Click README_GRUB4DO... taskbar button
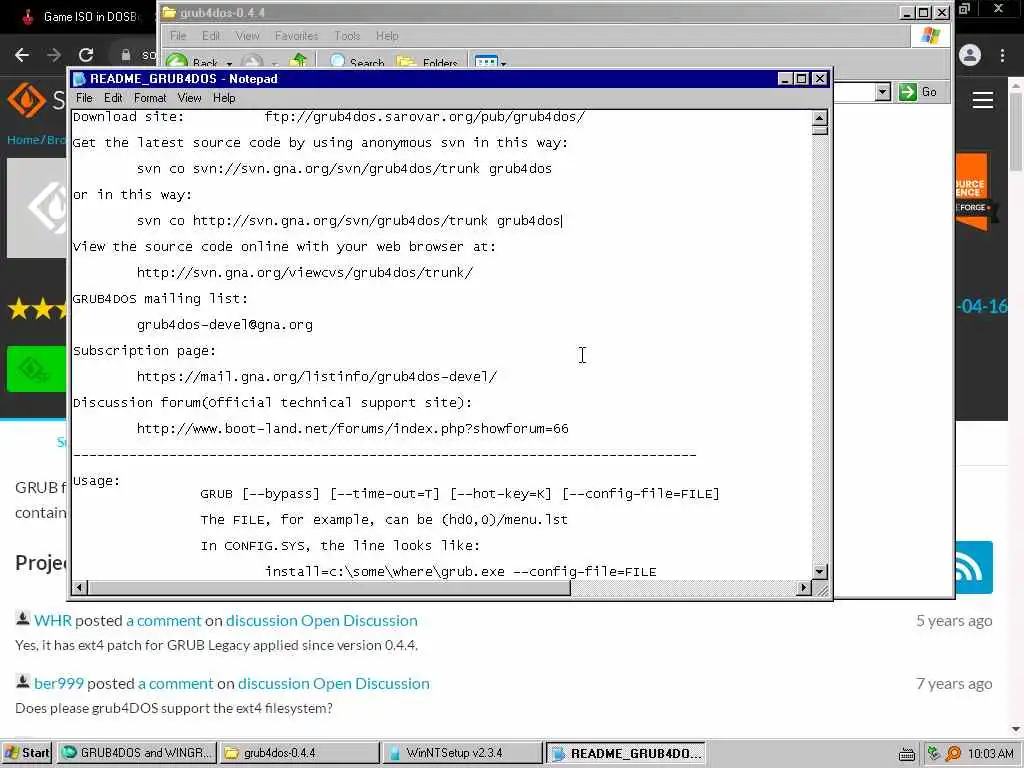 626,753
